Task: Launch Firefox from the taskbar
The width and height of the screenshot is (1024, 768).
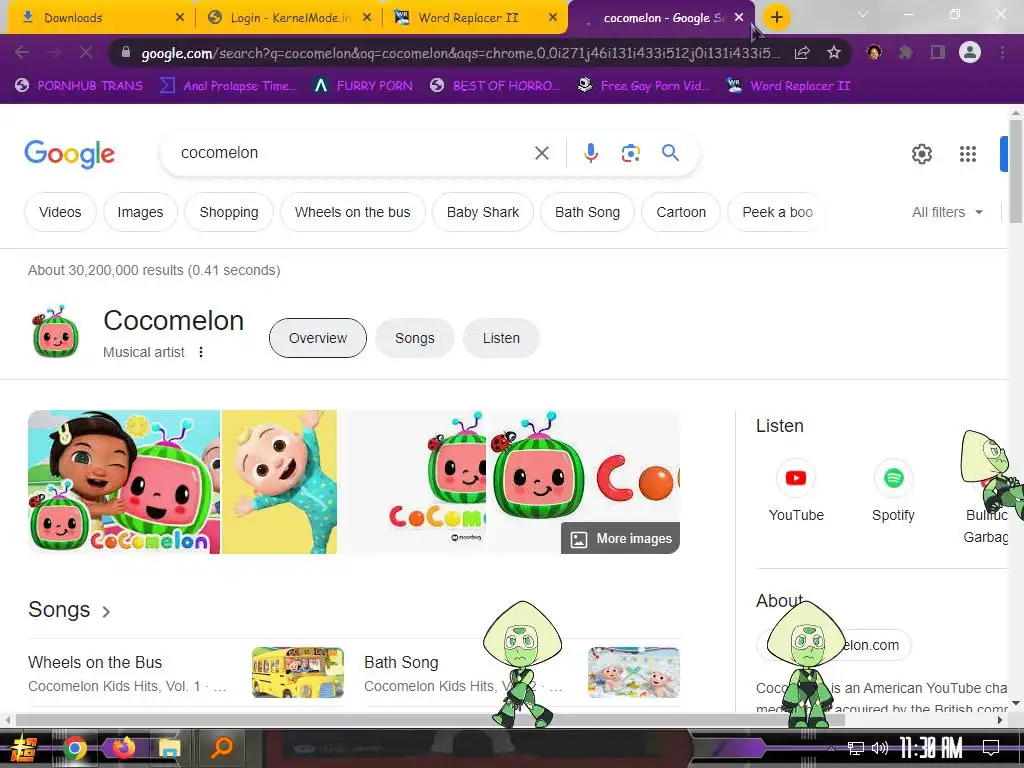Action: 123,748
